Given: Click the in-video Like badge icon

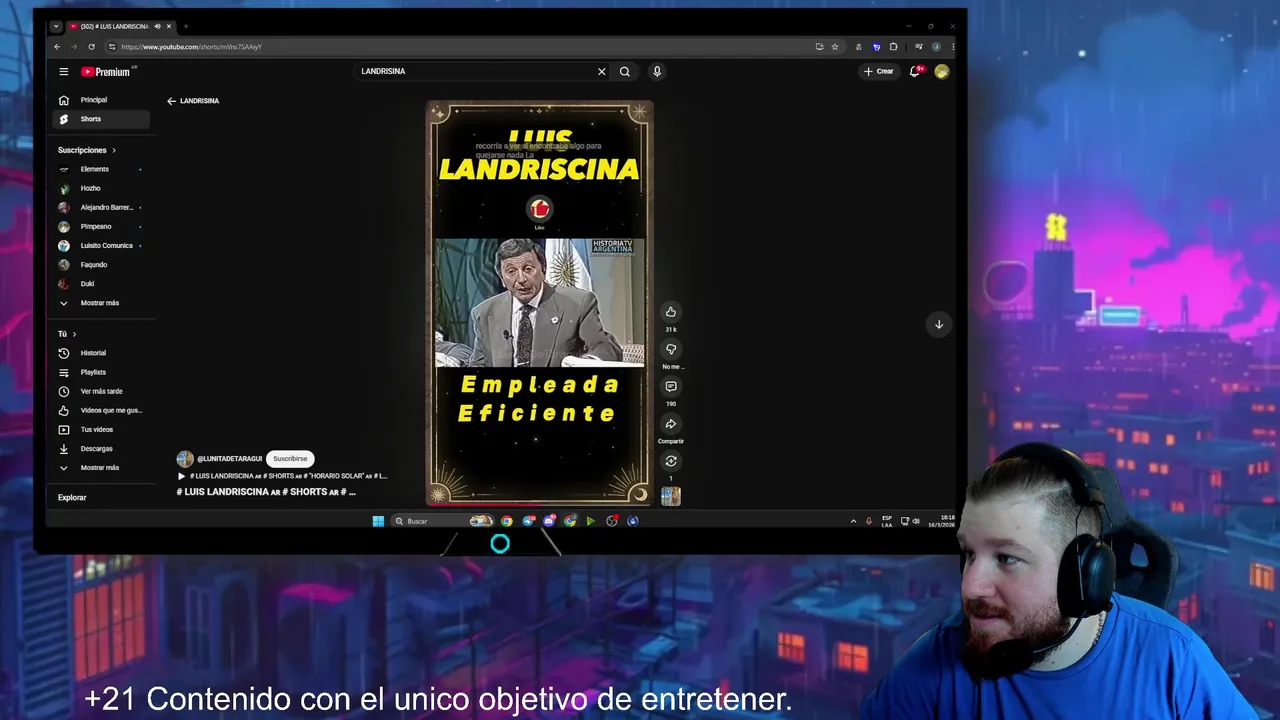Looking at the screenshot, I should point(540,209).
